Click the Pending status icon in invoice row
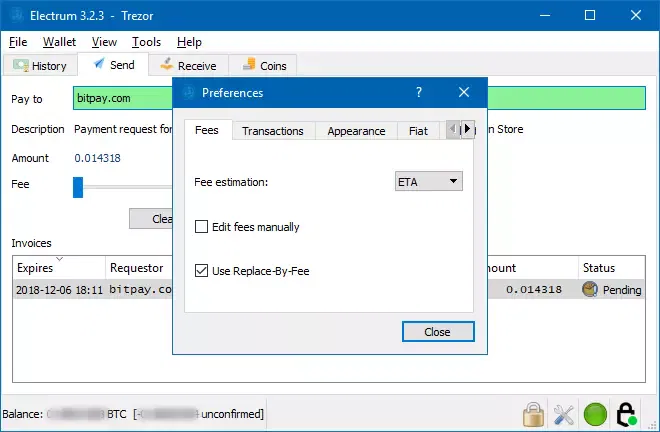 click(590, 289)
